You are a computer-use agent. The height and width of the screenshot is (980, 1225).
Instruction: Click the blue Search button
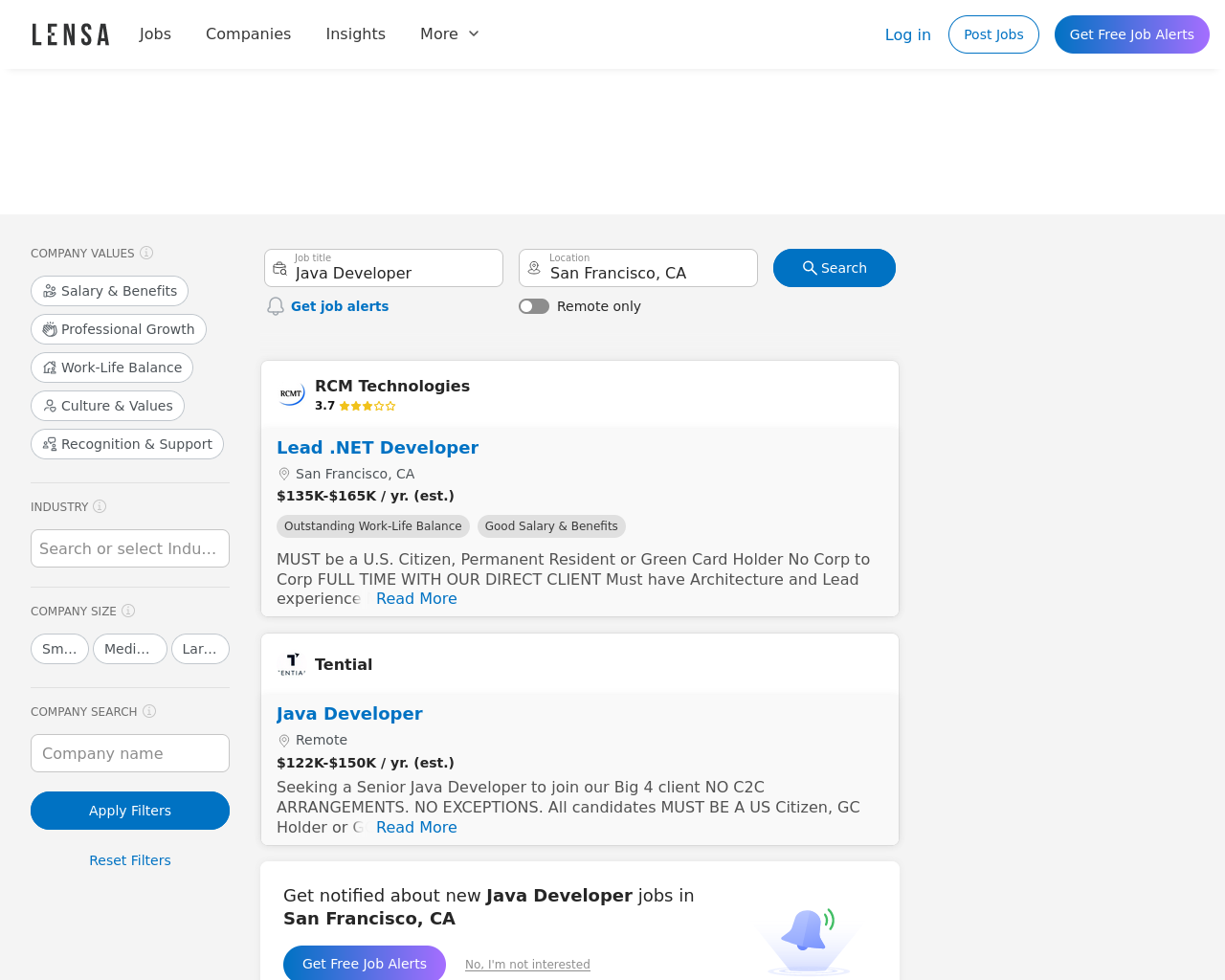835,268
